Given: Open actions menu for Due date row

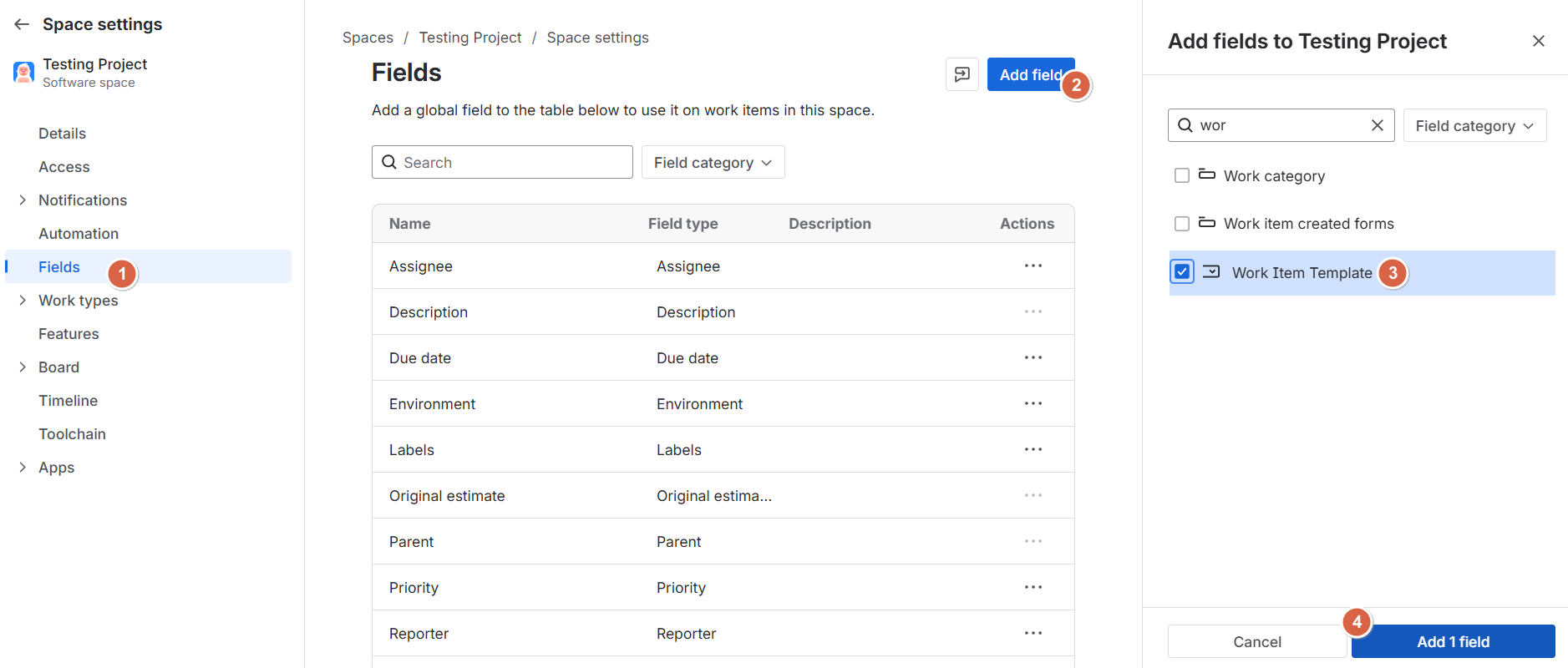Looking at the screenshot, I should click(x=1033, y=357).
